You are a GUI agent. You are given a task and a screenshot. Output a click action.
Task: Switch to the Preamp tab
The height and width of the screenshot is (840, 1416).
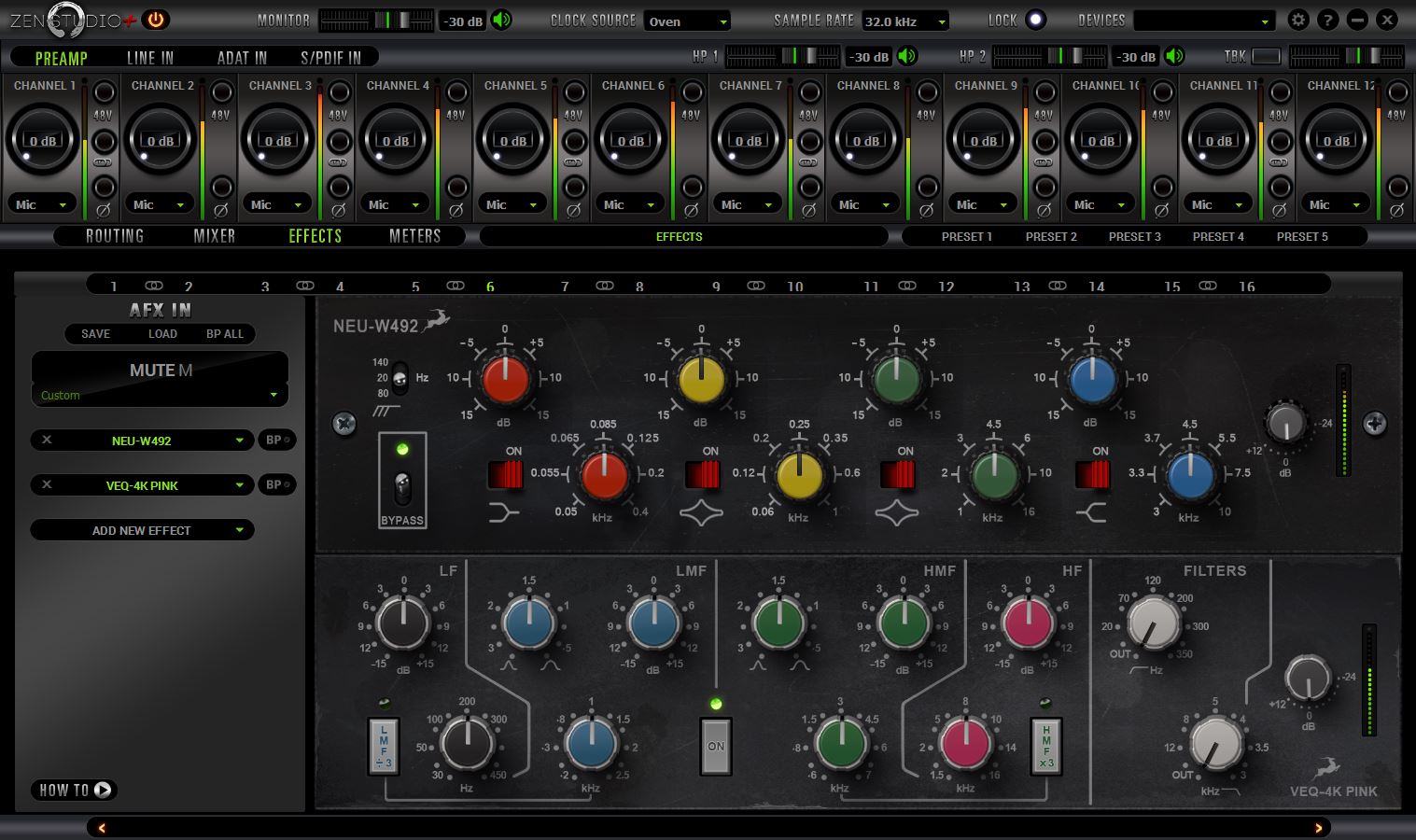(61, 58)
